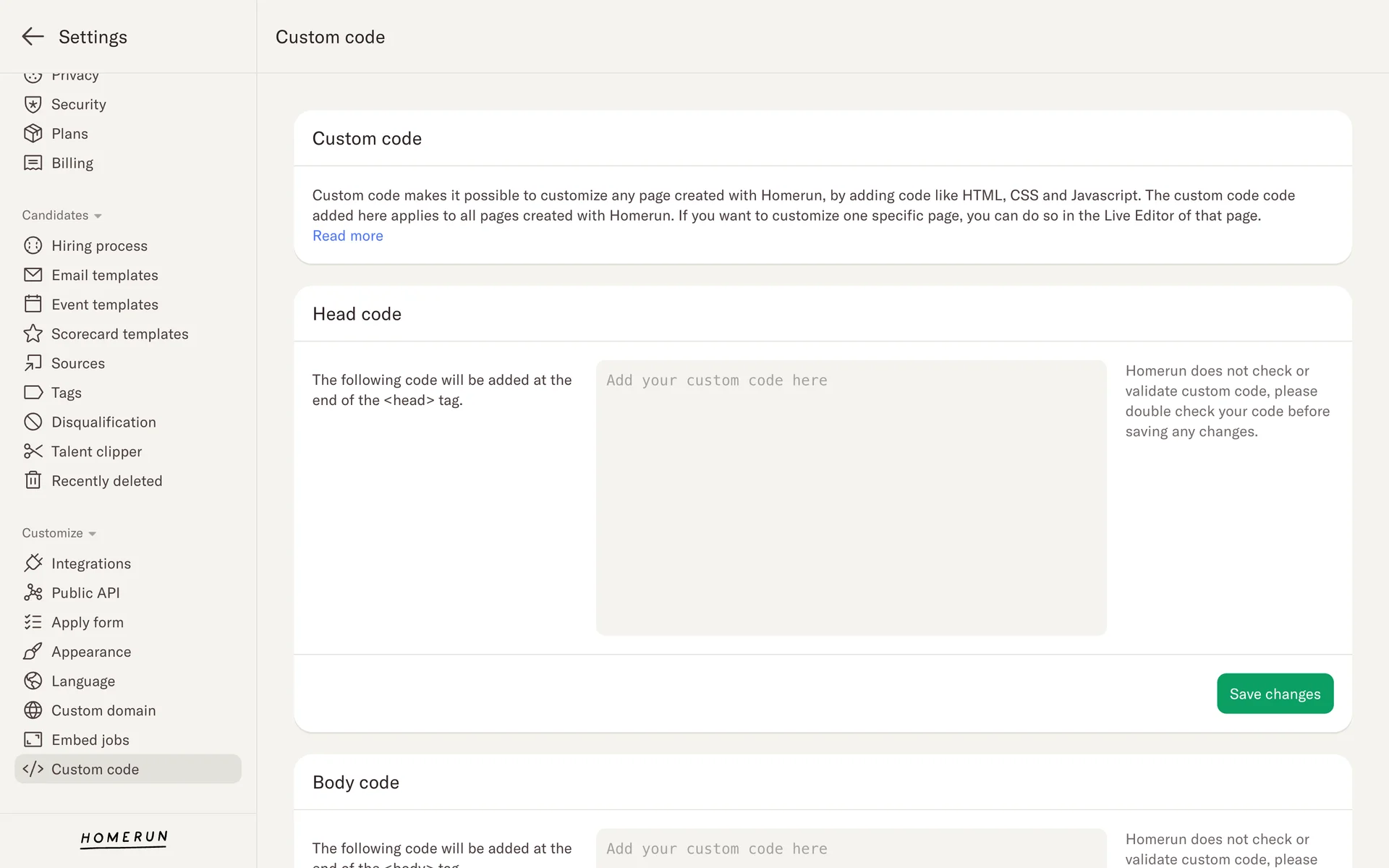Click the back arrow next to Settings
1389x868 pixels.
point(33,36)
